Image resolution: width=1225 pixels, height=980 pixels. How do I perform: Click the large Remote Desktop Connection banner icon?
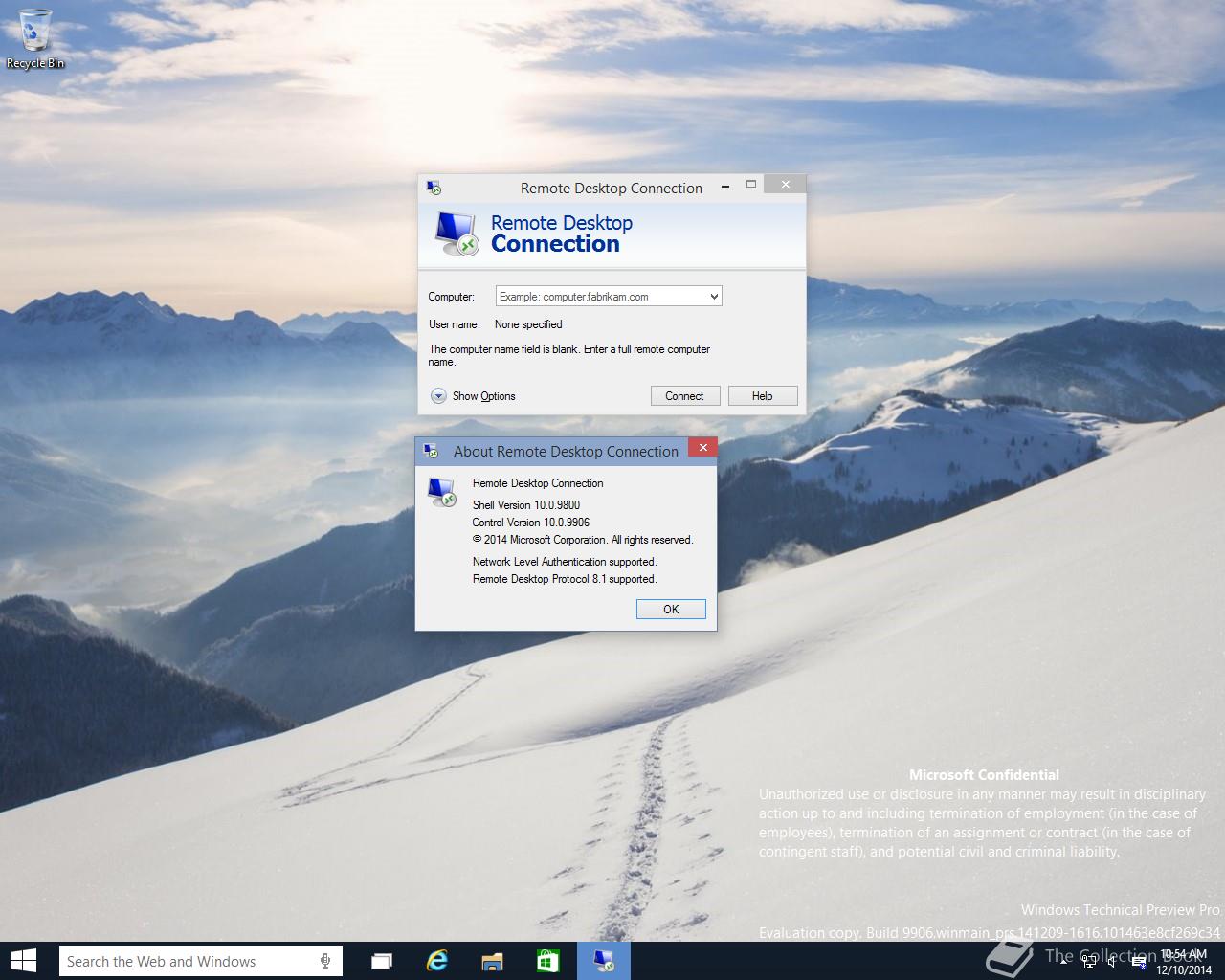(x=456, y=234)
